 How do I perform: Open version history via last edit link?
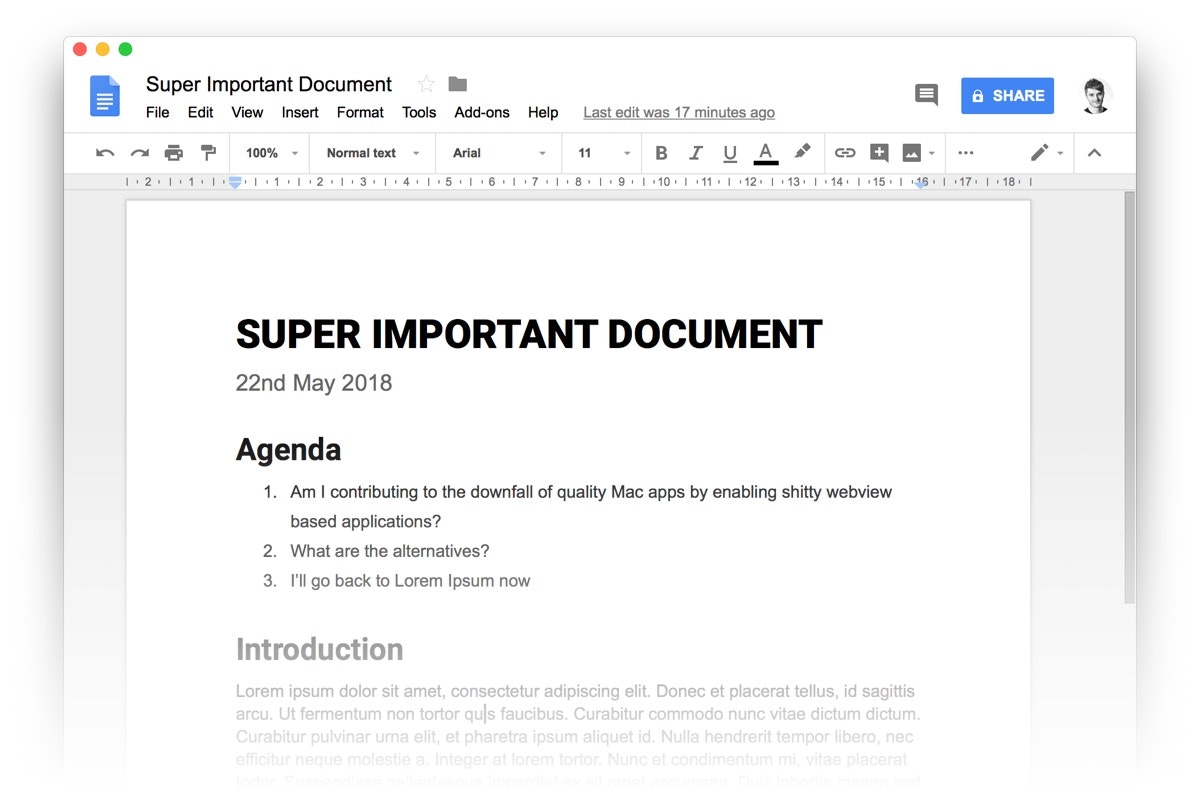coord(679,112)
